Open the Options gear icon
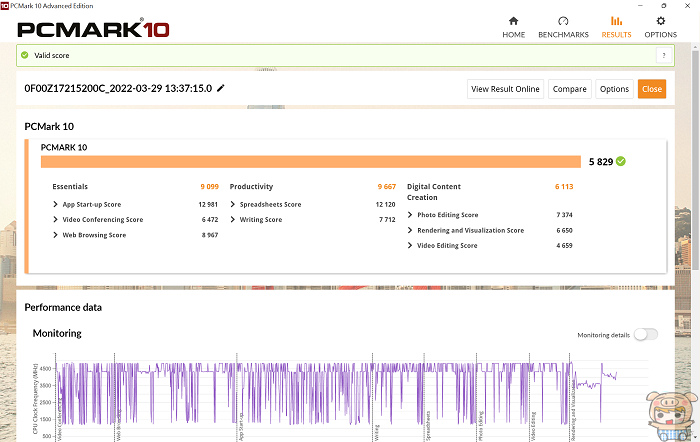 pos(660,21)
